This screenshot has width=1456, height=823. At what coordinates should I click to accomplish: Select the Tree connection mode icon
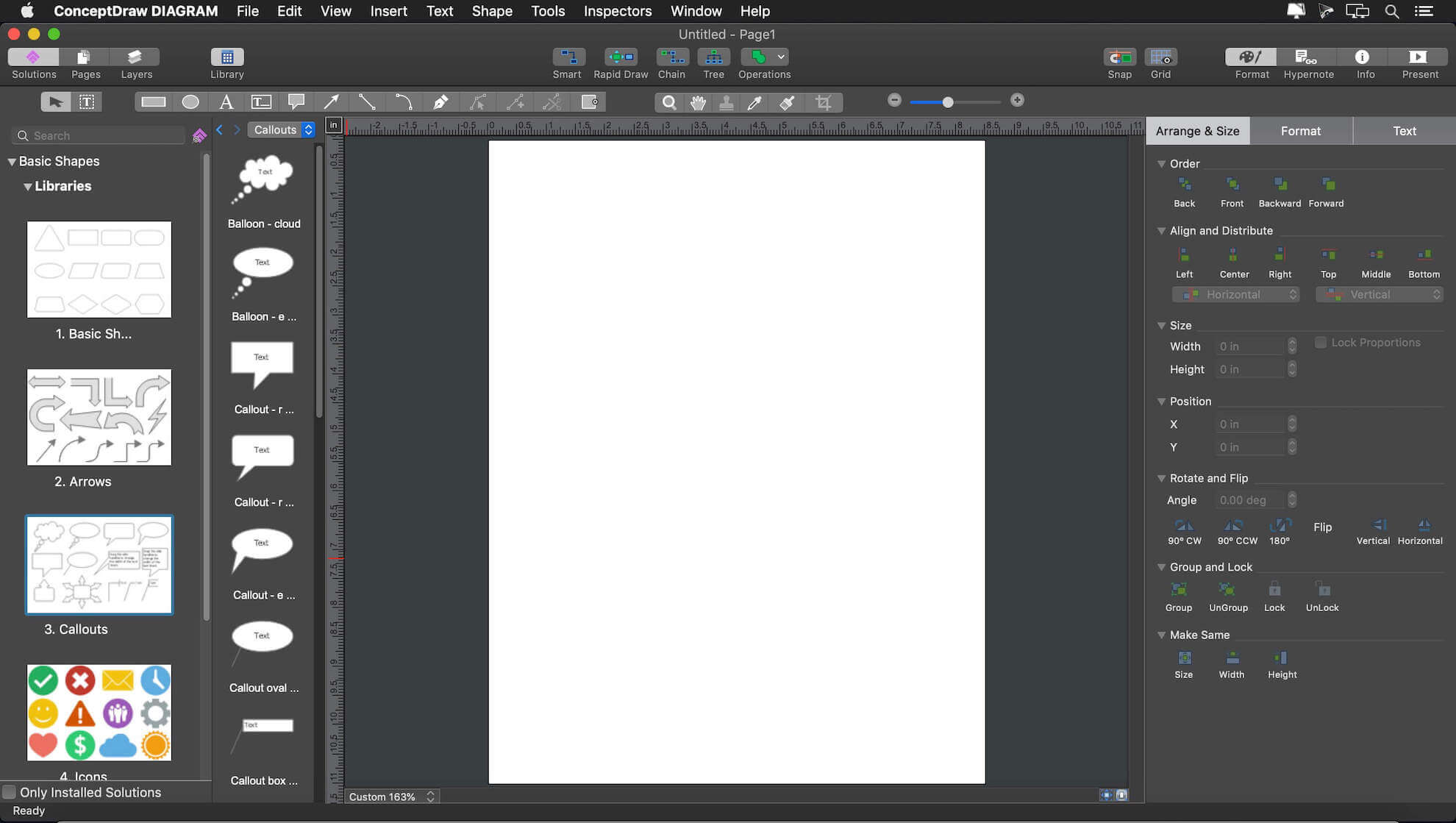[x=713, y=57]
